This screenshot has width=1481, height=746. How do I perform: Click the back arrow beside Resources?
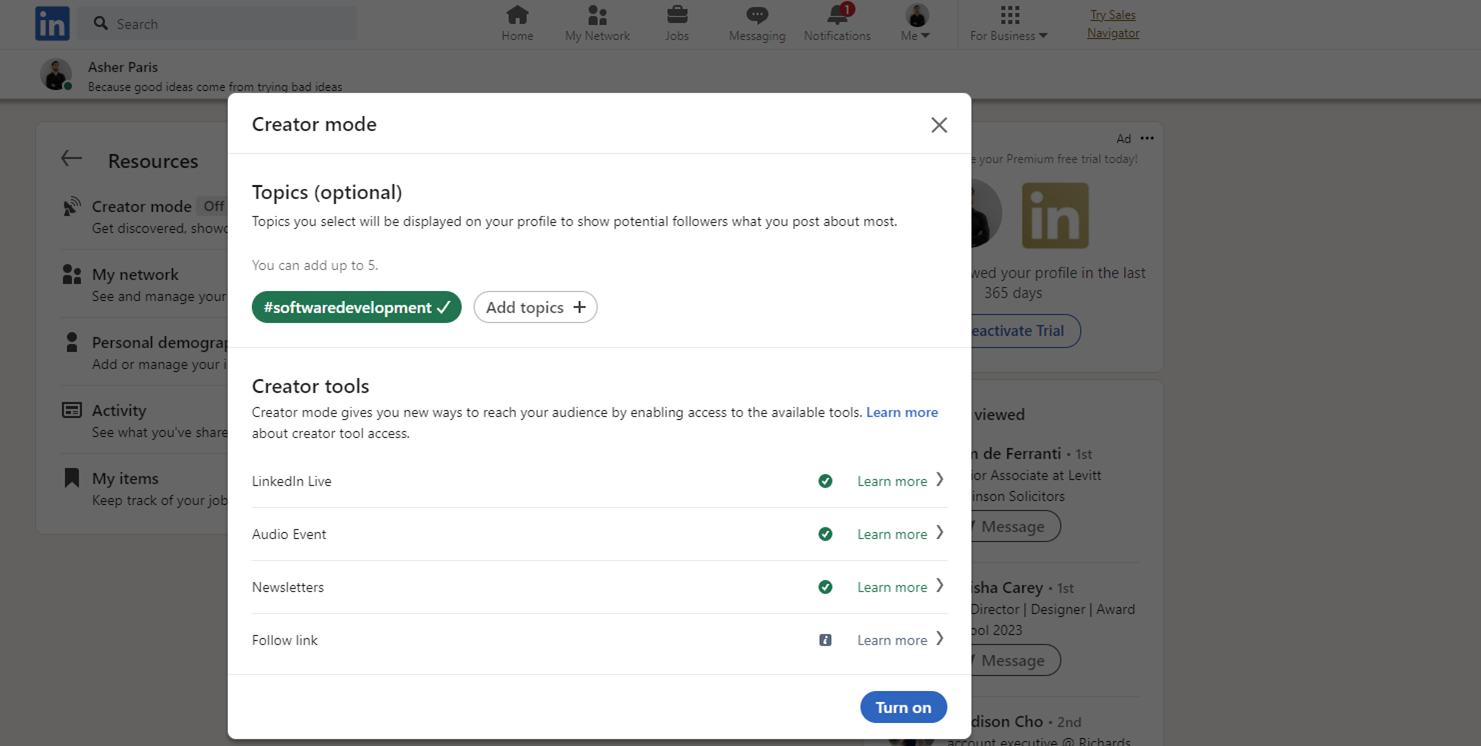point(71,159)
